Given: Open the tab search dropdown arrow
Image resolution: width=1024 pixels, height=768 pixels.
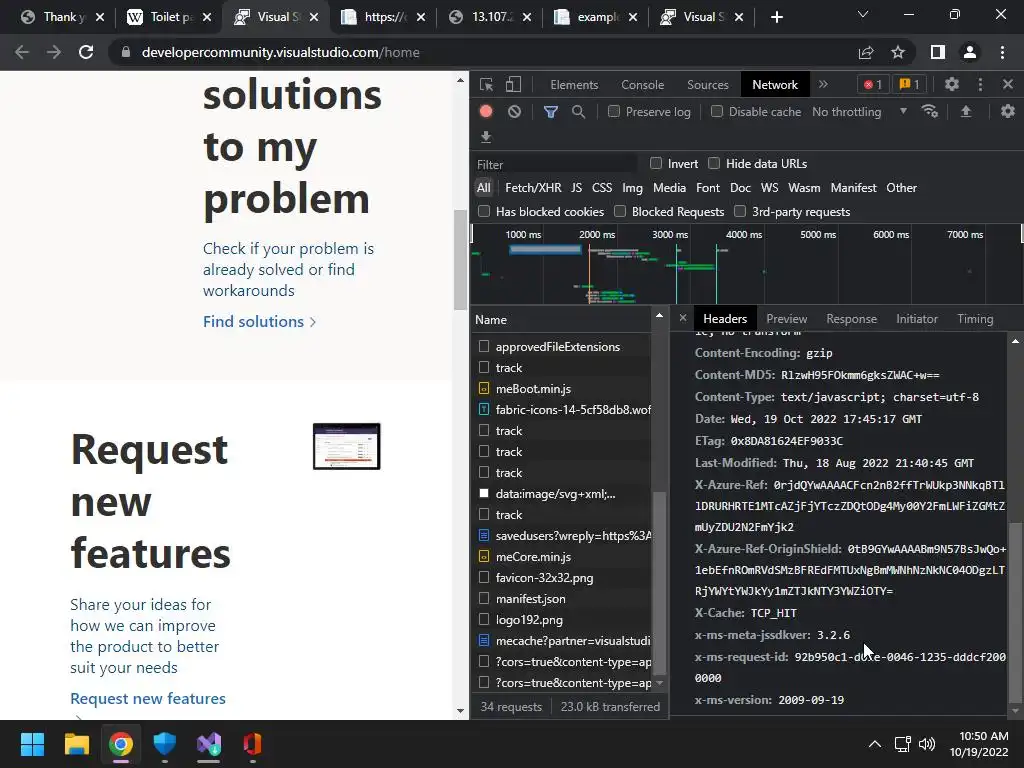Looking at the screenshot, I should coord(863,14).
